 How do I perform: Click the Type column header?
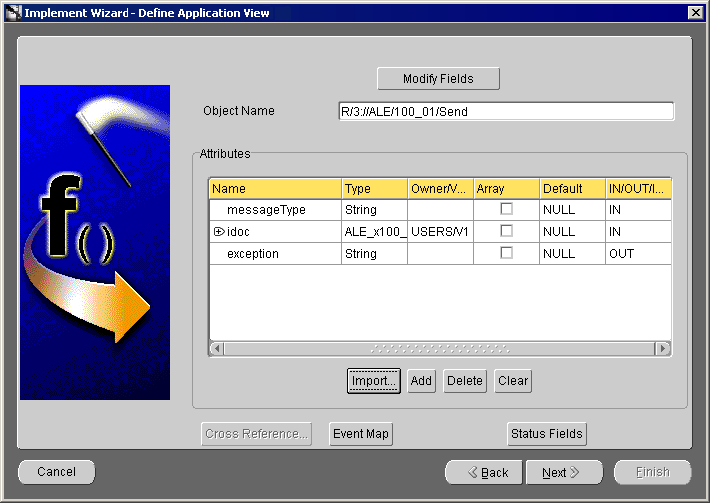(x=374, y=189)
